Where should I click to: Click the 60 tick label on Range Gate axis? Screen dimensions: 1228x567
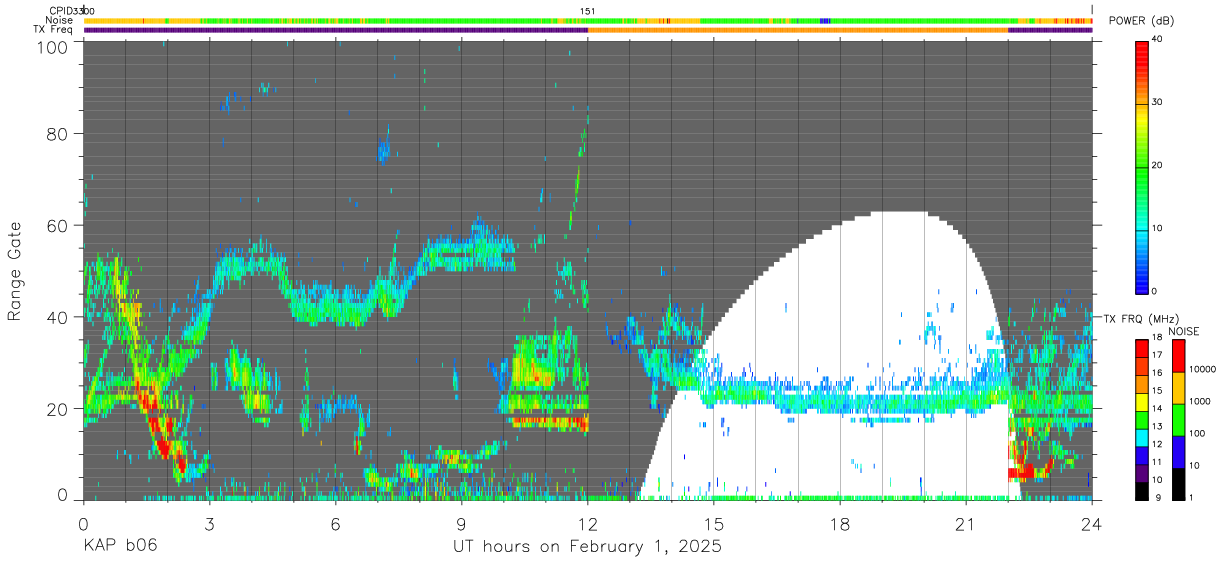tap(57, 226)
